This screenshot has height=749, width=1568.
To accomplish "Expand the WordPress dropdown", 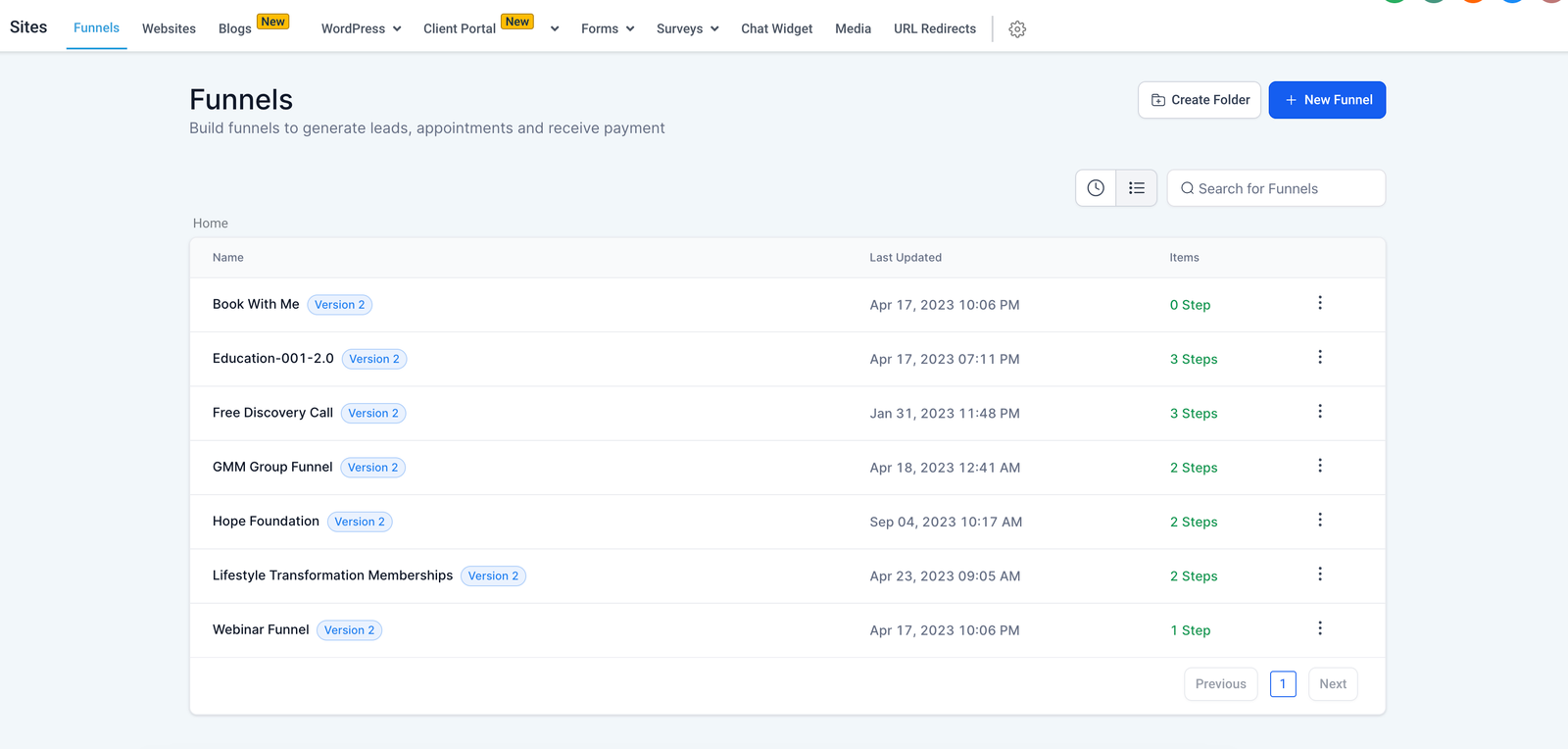I will coord(361,29).
